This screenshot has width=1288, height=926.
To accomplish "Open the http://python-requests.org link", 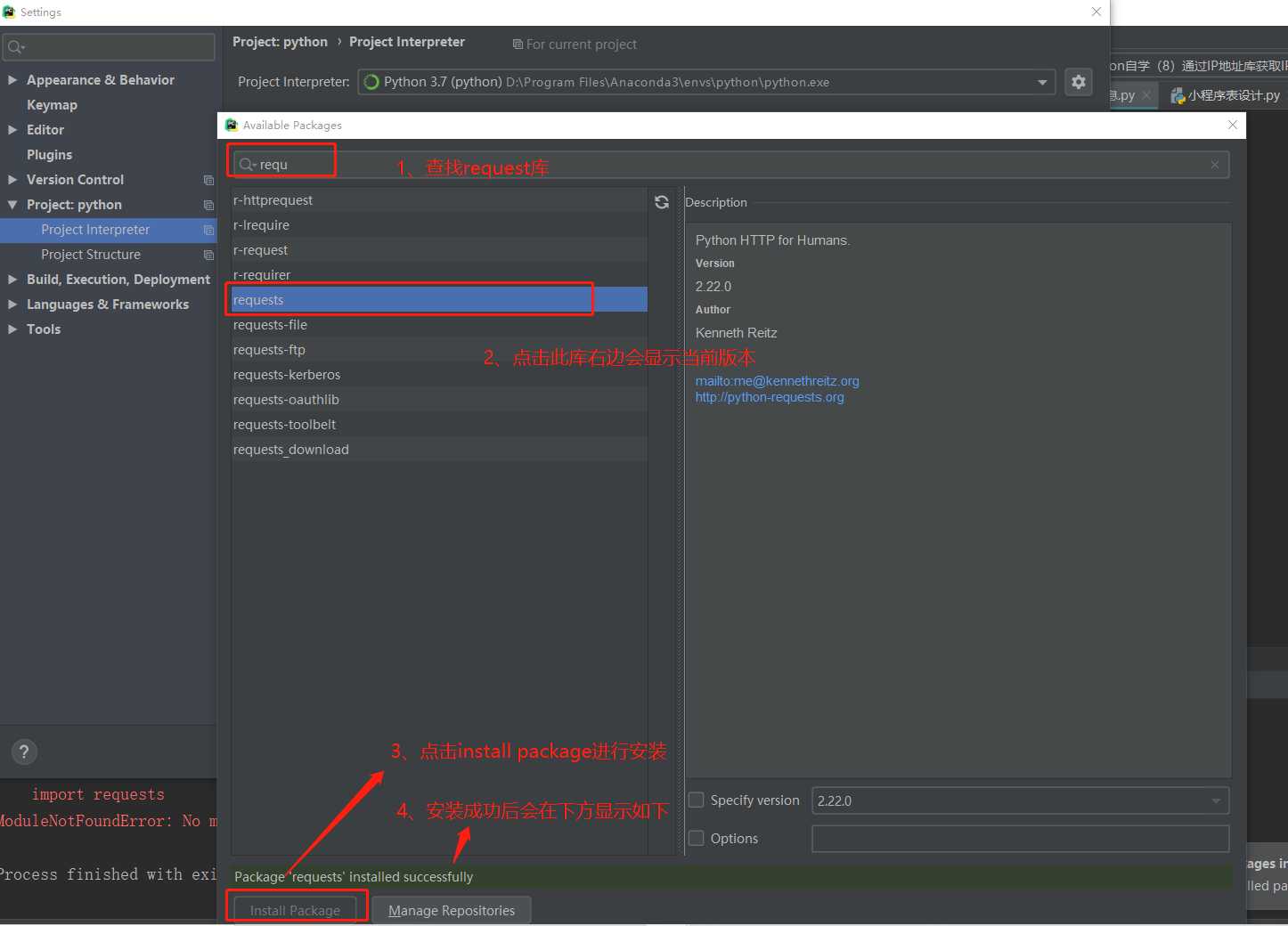I will click(770, 397).
